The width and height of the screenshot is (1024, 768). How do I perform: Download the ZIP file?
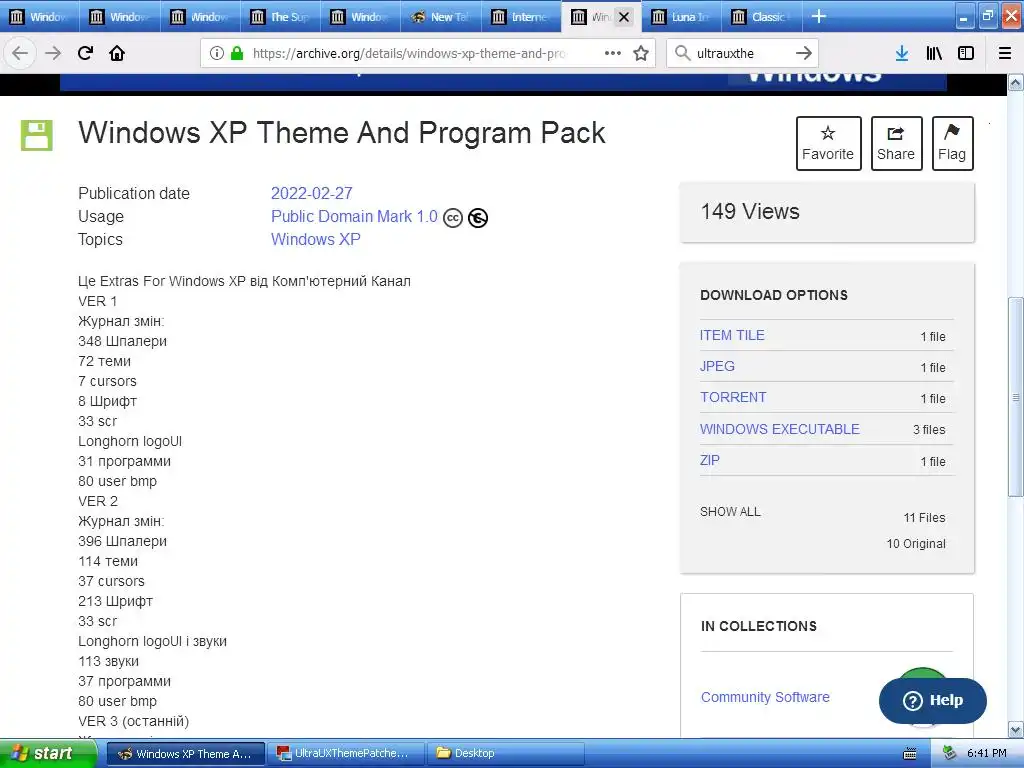[710, 460]
